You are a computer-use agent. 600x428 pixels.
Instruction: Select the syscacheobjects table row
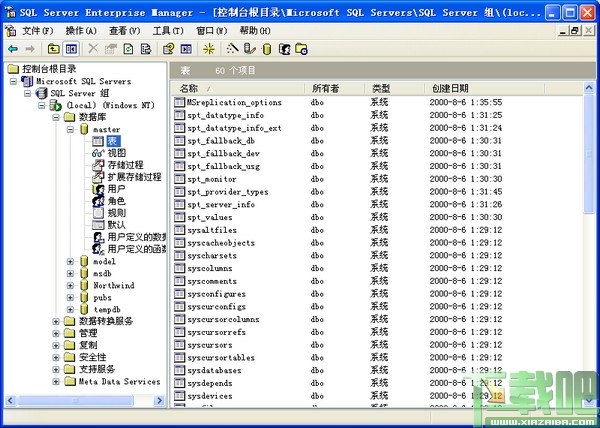[x=221, y=242]
